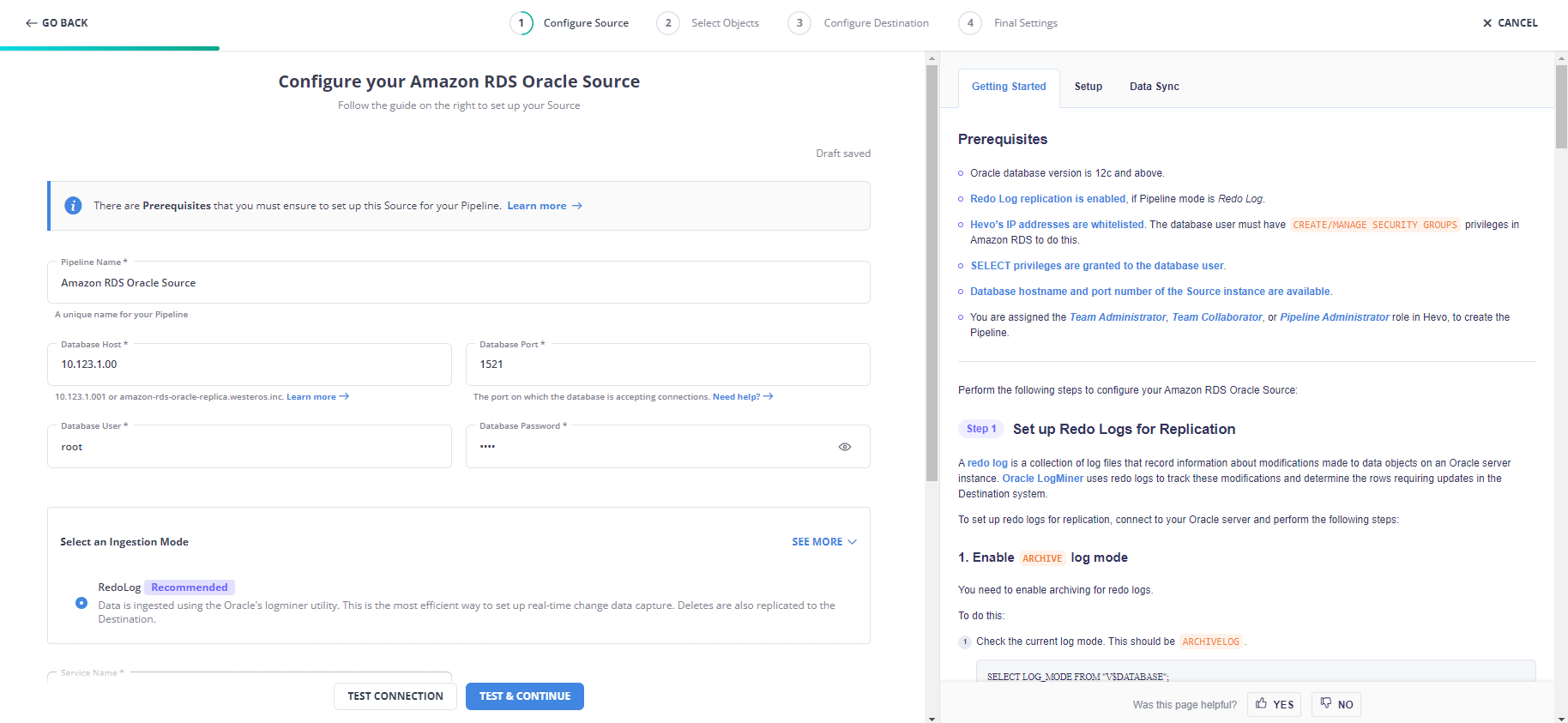Click the Recommended badge beside RedoLog
This screenshot has height=723, width=1568.
pos(190,587)
